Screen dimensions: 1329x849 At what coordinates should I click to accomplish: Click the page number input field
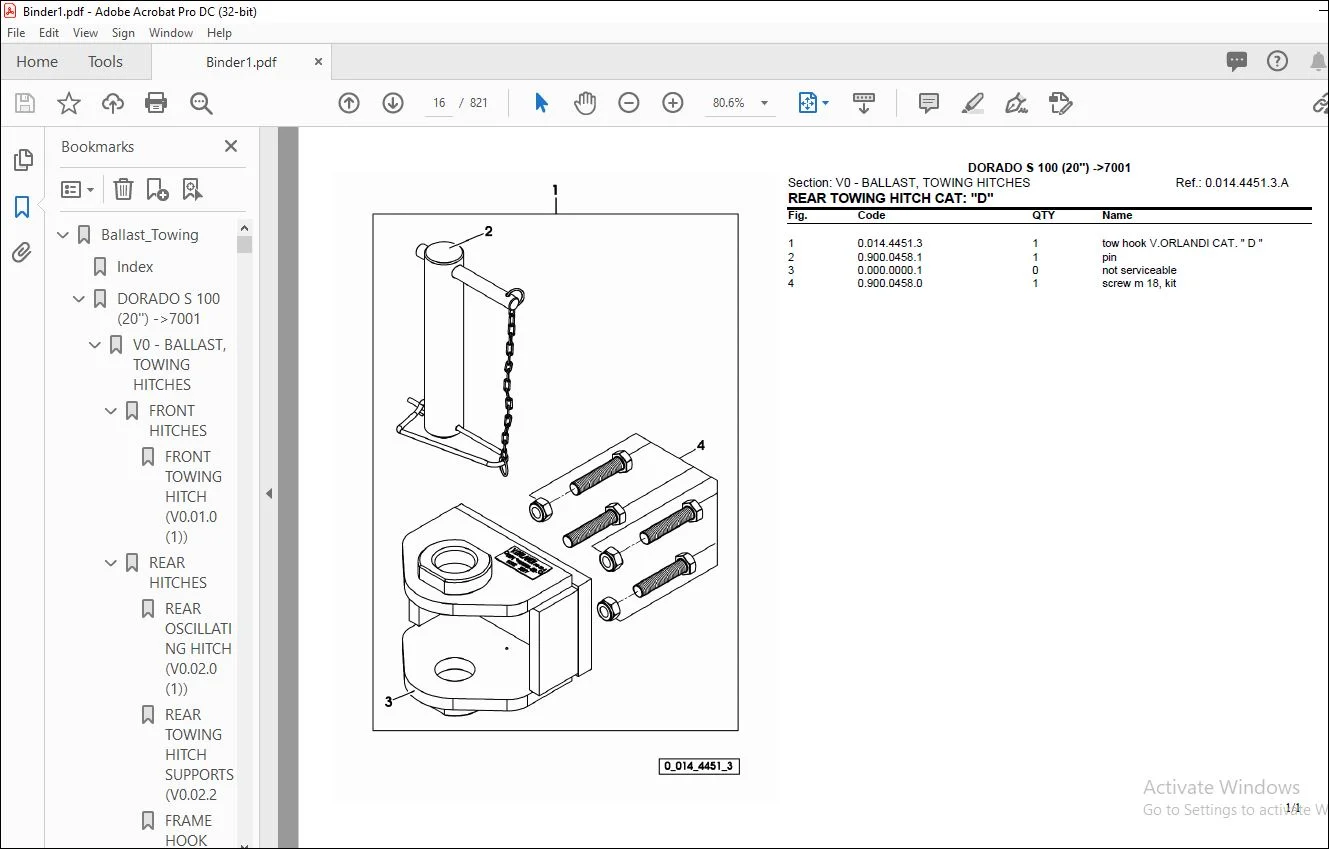438,103
